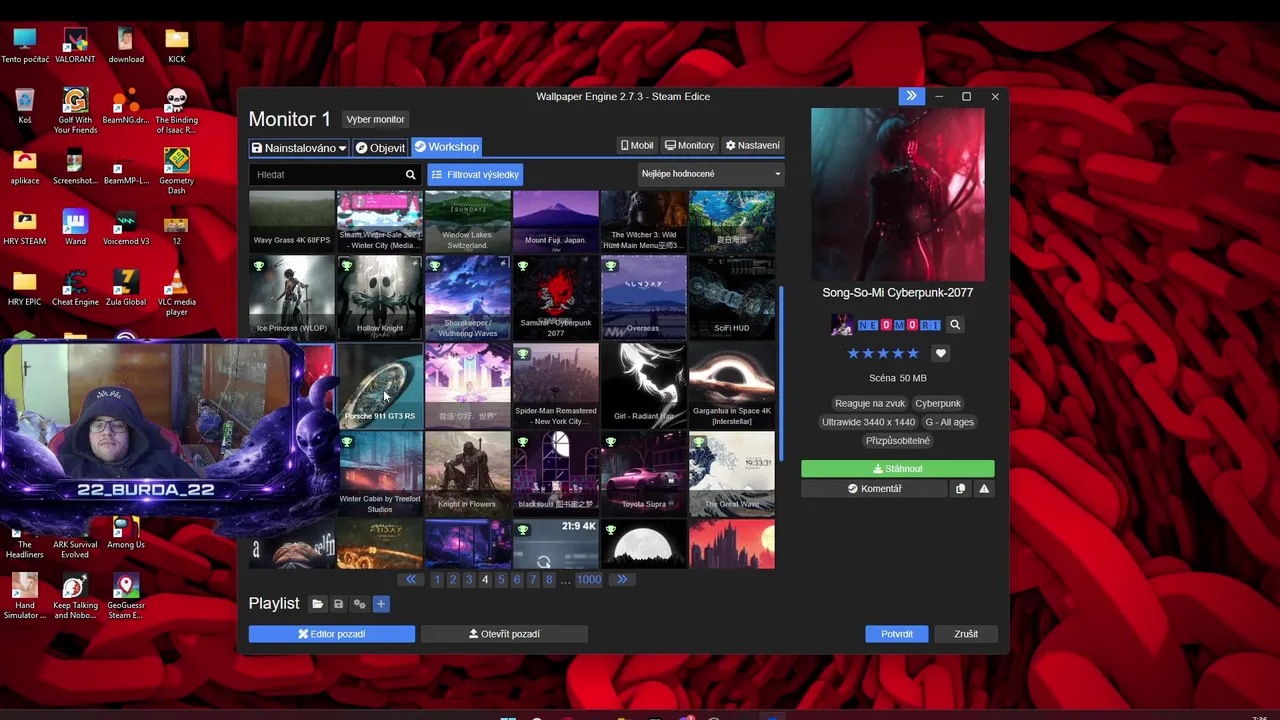Switch to the Workshop tab
The image size is (1280, 720).
click(446, 147)
